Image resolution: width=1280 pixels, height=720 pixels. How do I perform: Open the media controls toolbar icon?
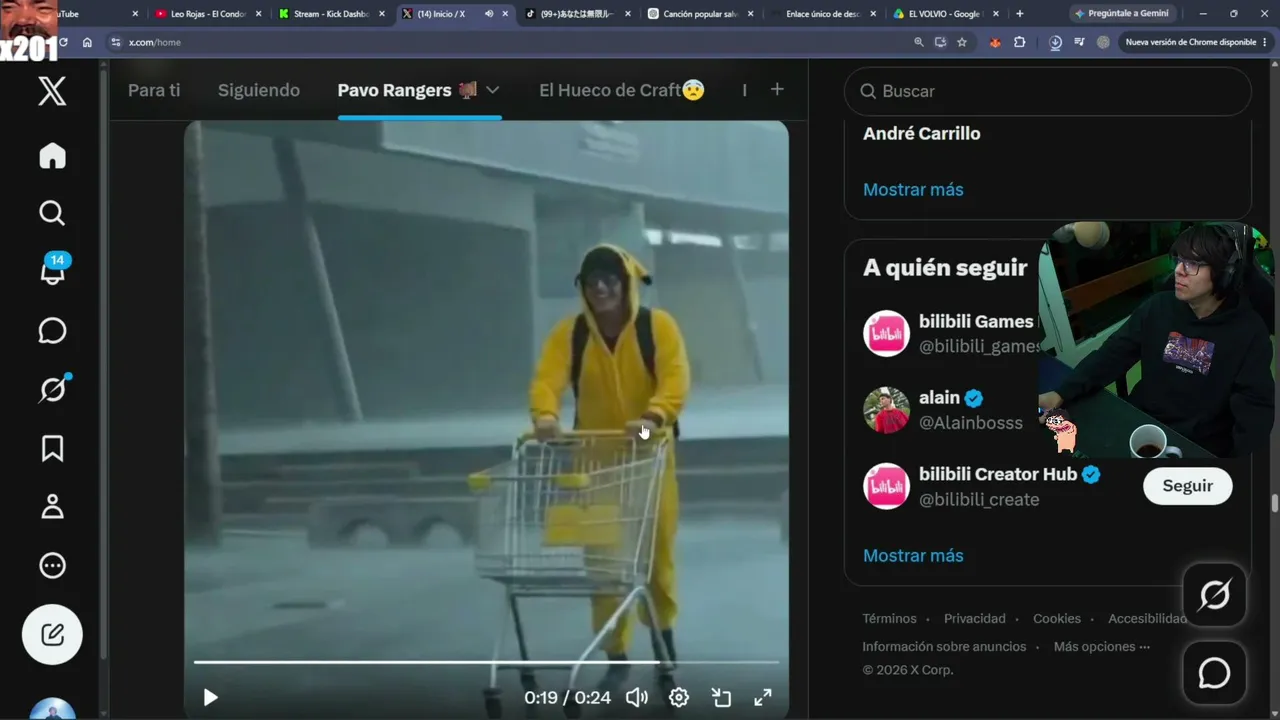(x=1079, y=42)
